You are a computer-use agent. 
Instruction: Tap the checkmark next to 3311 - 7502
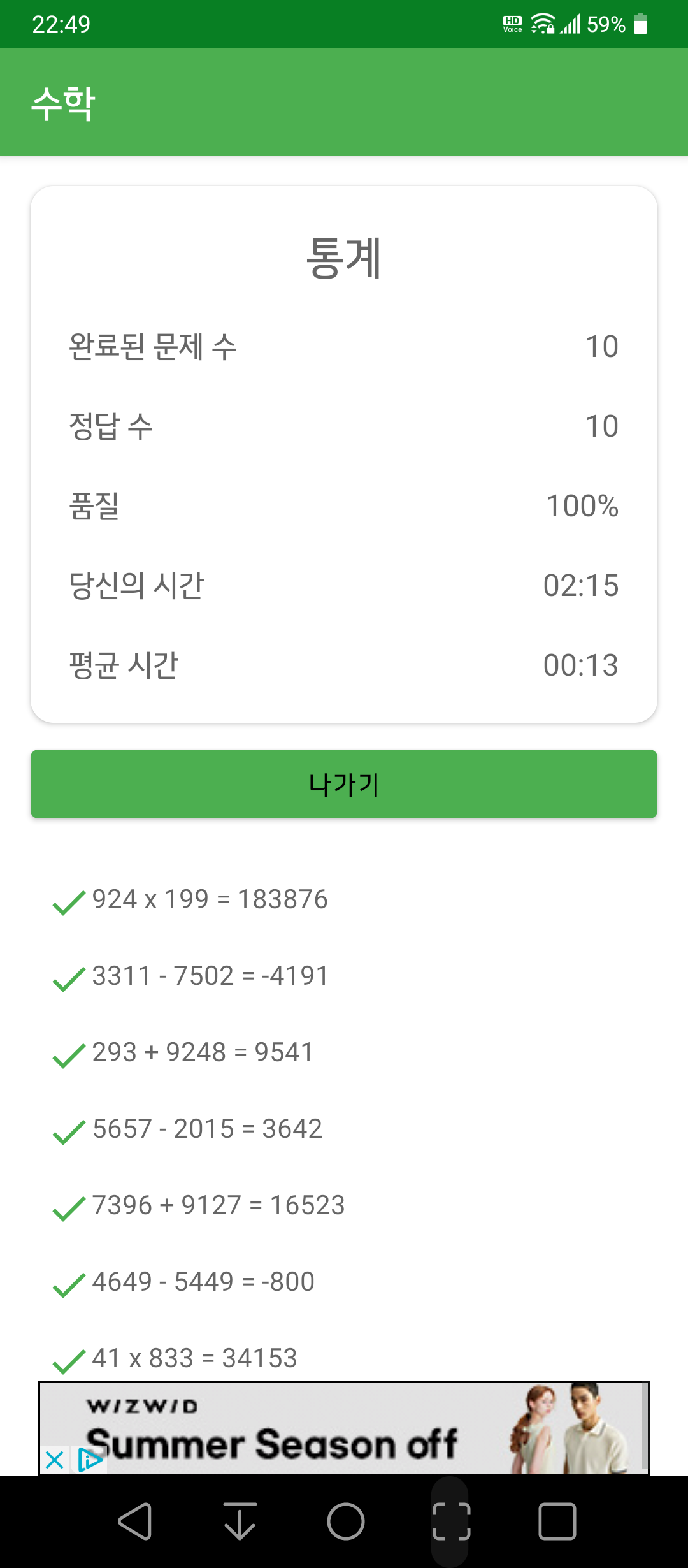pos(69,979)
